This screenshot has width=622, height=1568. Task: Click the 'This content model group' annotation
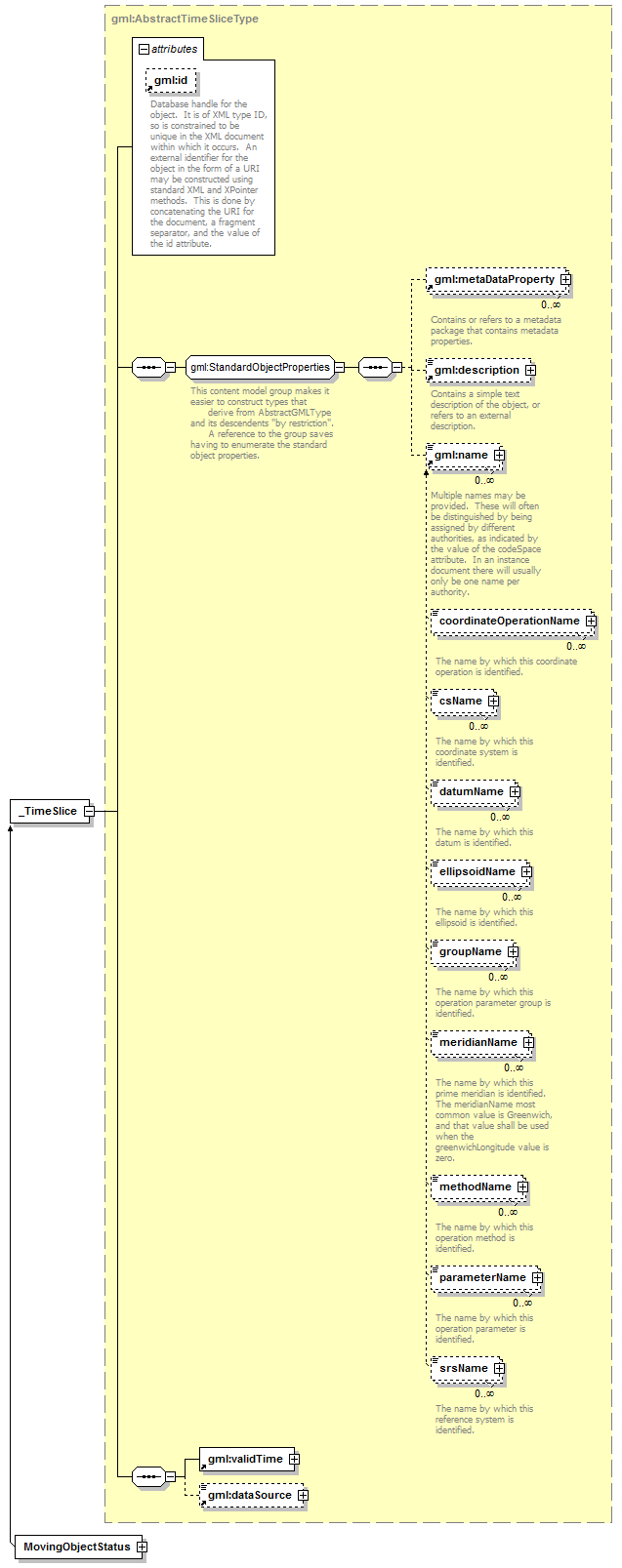pyautogui.click(x=262, y=423)
